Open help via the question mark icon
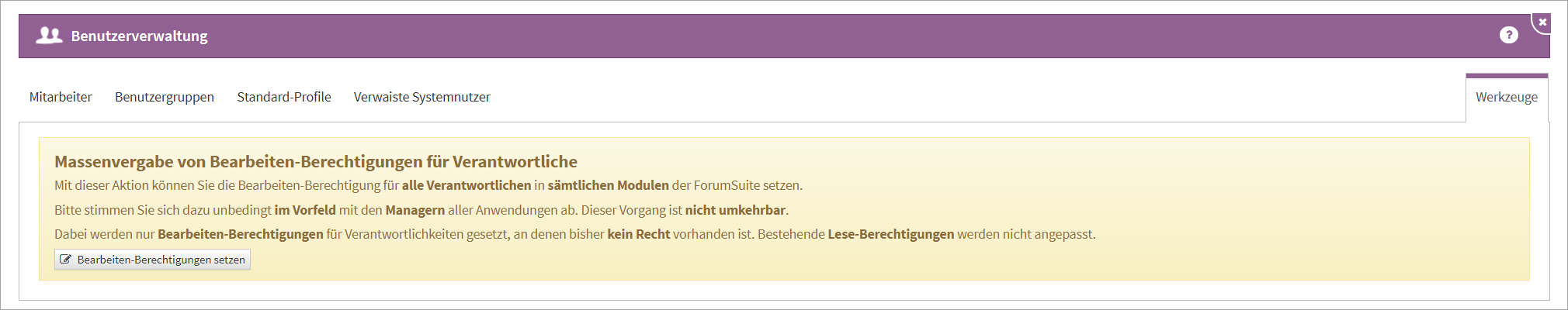This screenshot has height=310, width=1568. 1508,35
